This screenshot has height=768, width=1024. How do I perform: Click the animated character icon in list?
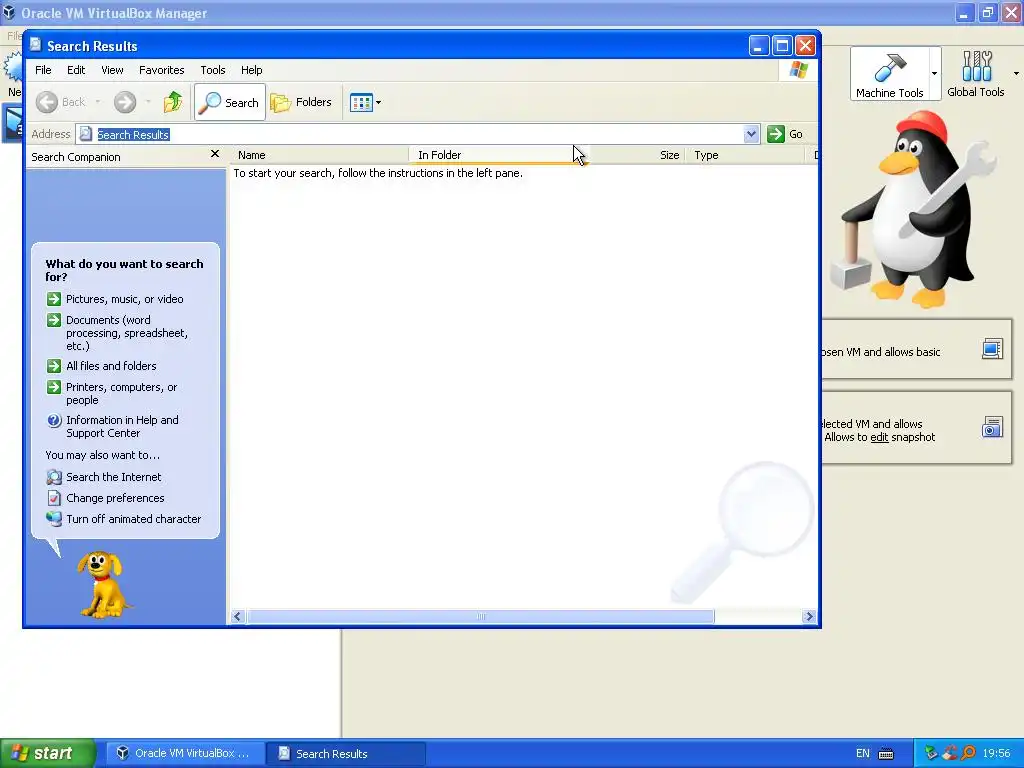(x=54, y=519)
